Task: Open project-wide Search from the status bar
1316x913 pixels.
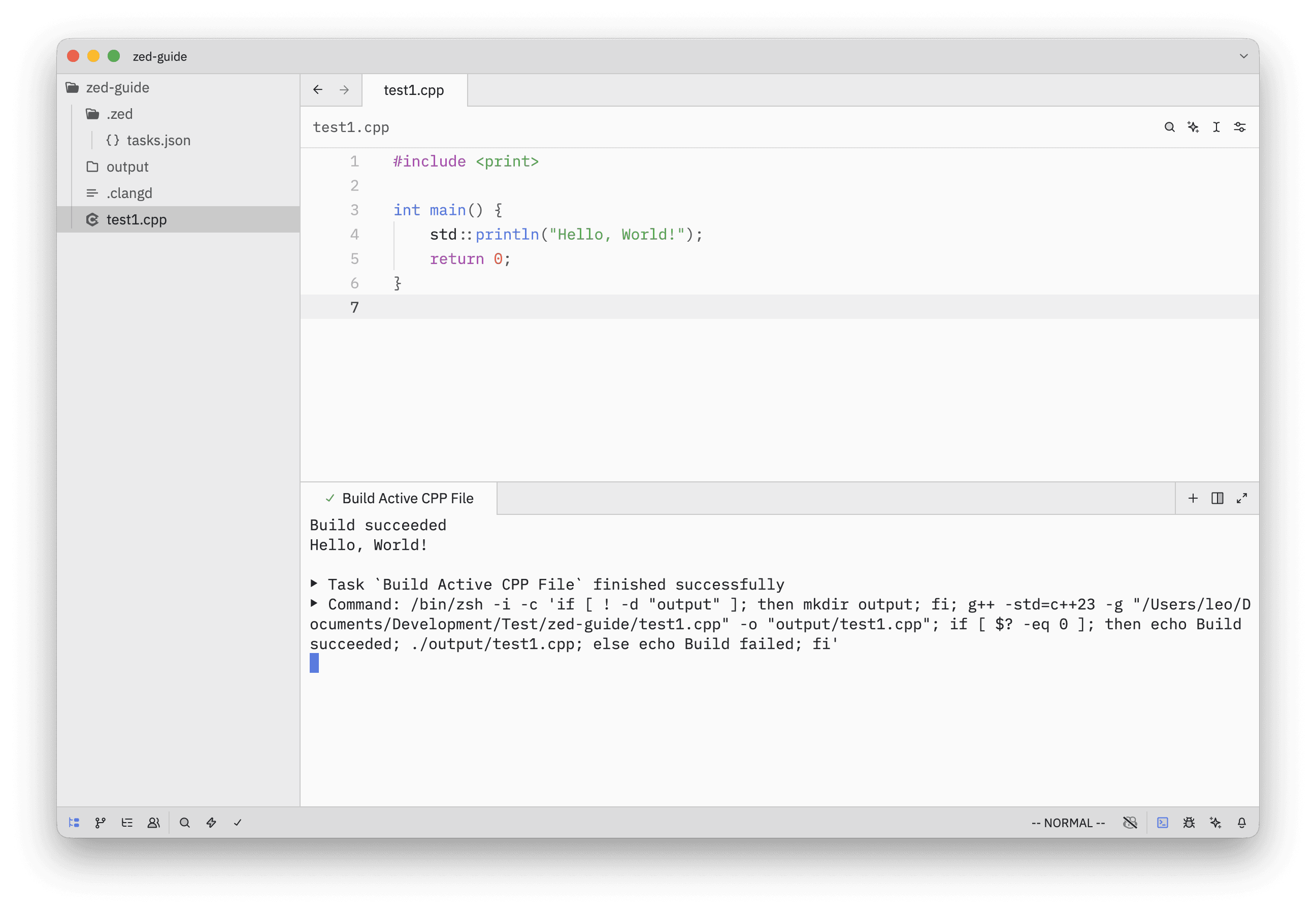Action: pyautogui.click(x=185, y=823)
